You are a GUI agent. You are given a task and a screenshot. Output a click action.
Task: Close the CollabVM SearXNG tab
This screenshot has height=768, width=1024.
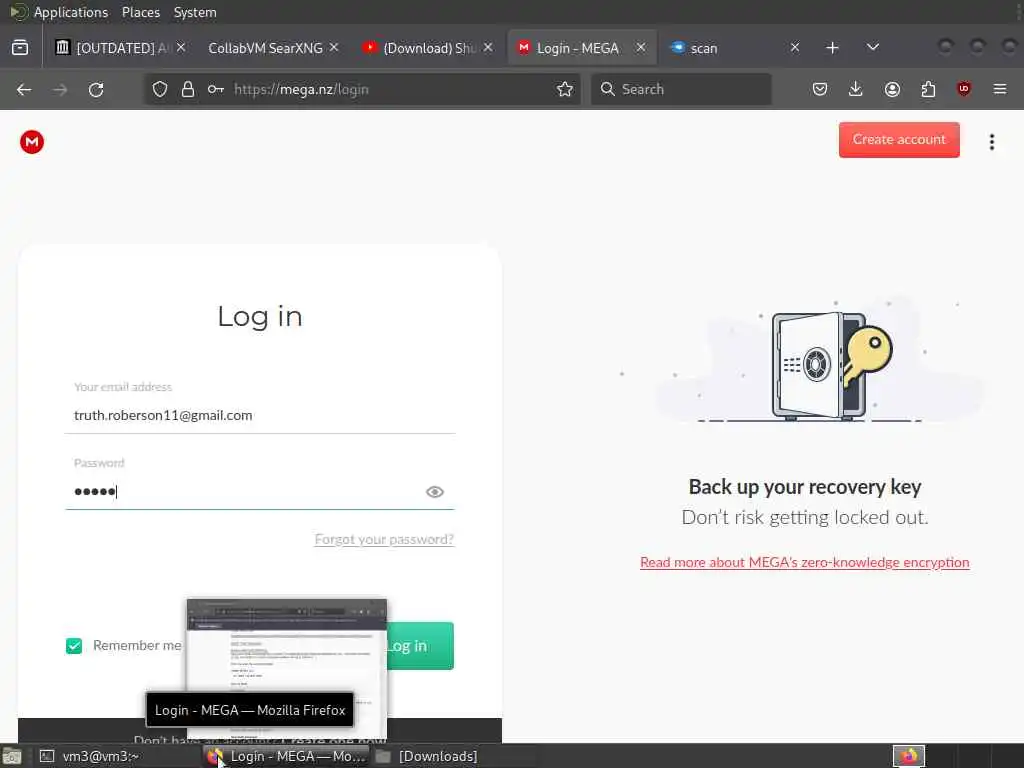click(x=334, y=47)
